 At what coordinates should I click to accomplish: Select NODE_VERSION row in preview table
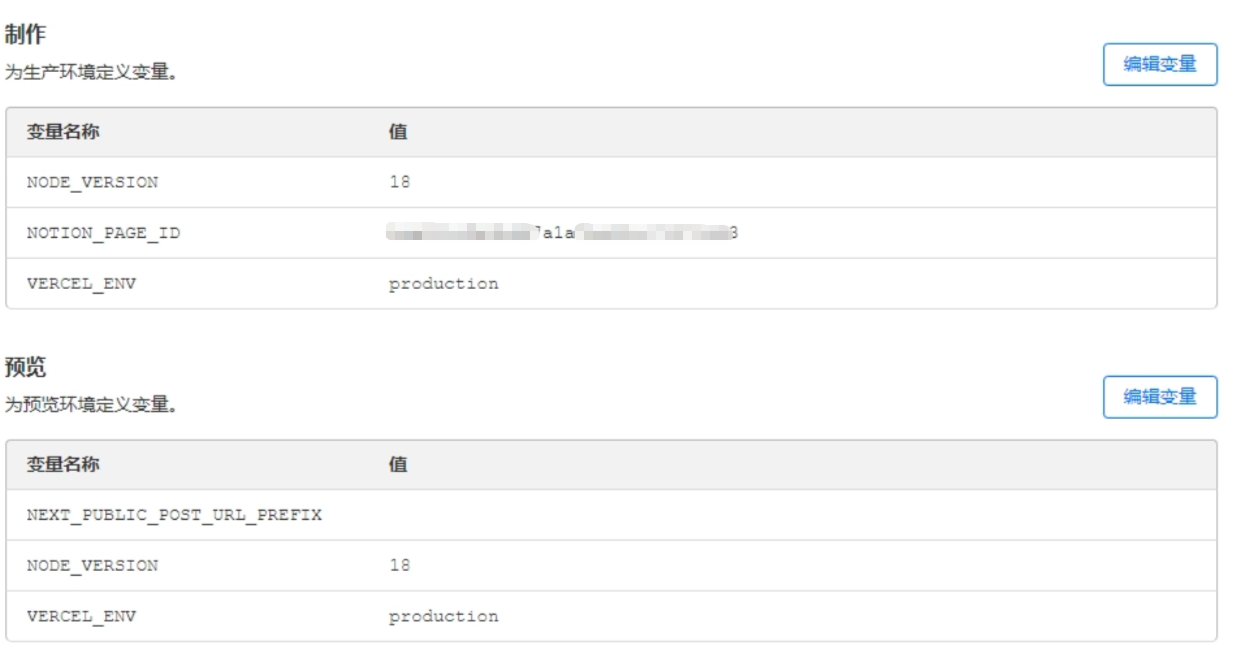tap(611, 566)
